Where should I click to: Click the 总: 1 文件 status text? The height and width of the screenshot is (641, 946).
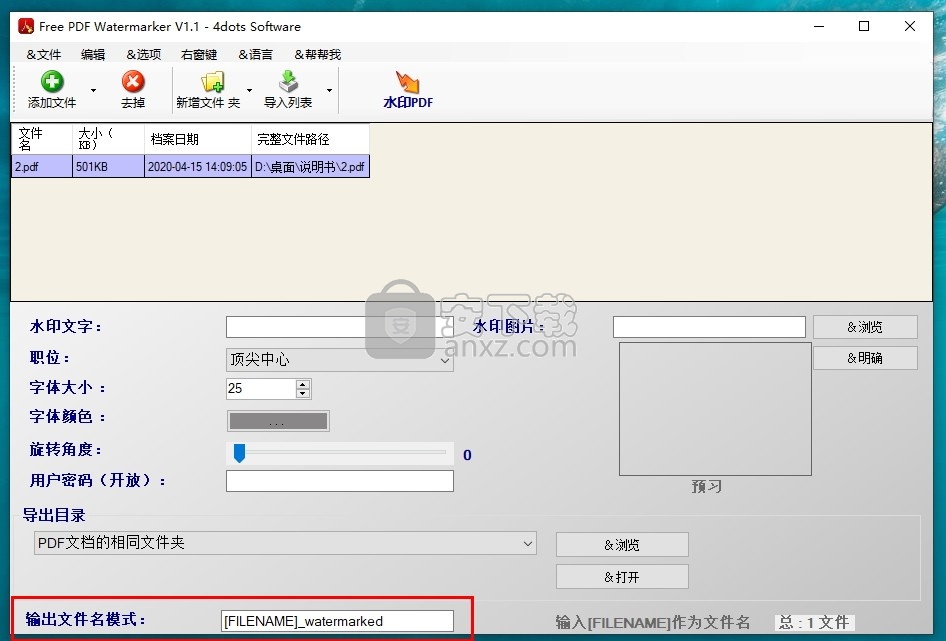[814, 622]
